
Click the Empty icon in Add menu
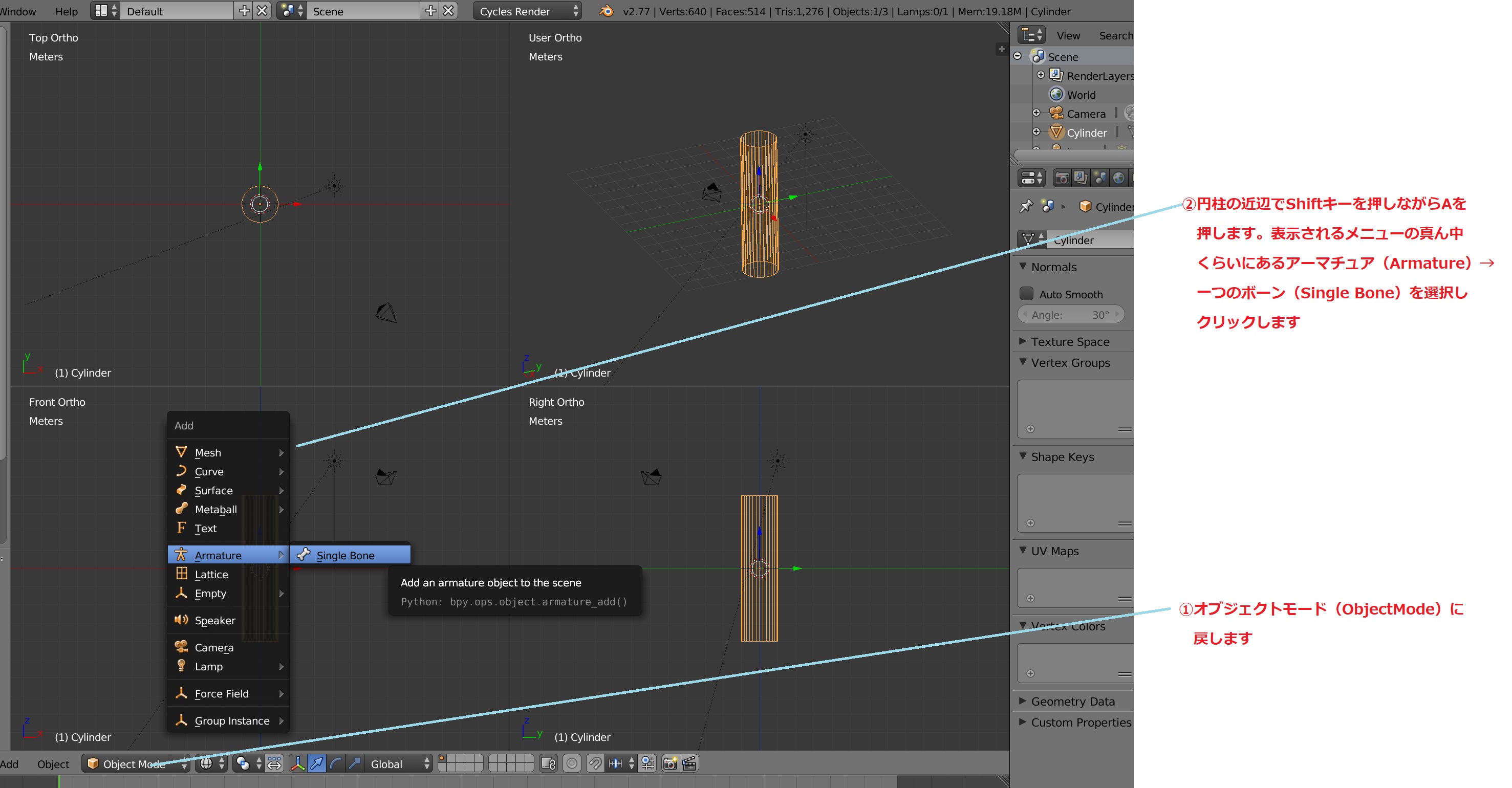181,593
